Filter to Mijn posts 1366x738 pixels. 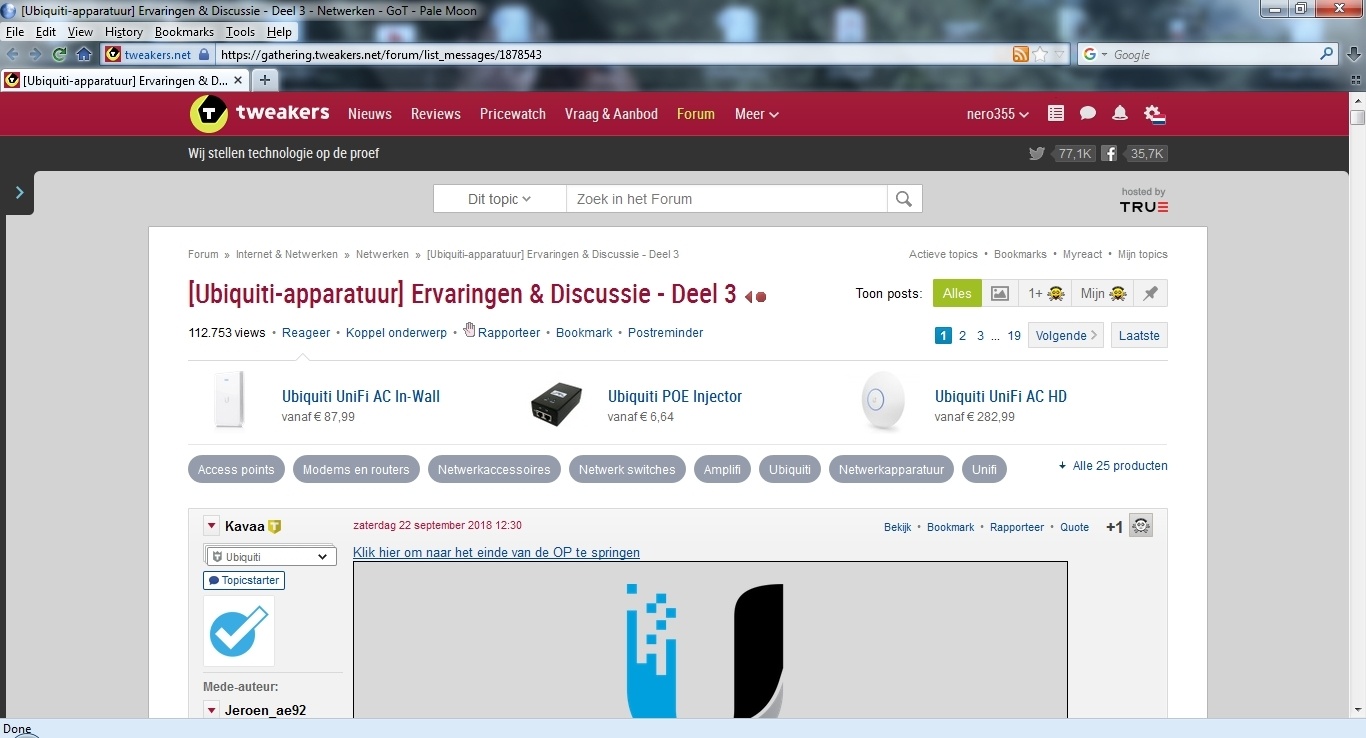point(1103,293)
